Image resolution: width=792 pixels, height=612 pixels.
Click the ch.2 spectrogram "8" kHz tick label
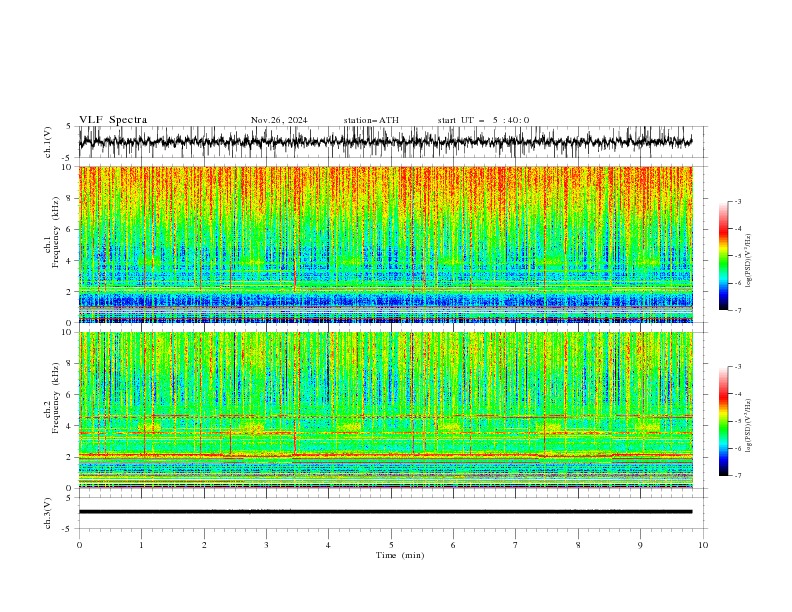(69, 364)
